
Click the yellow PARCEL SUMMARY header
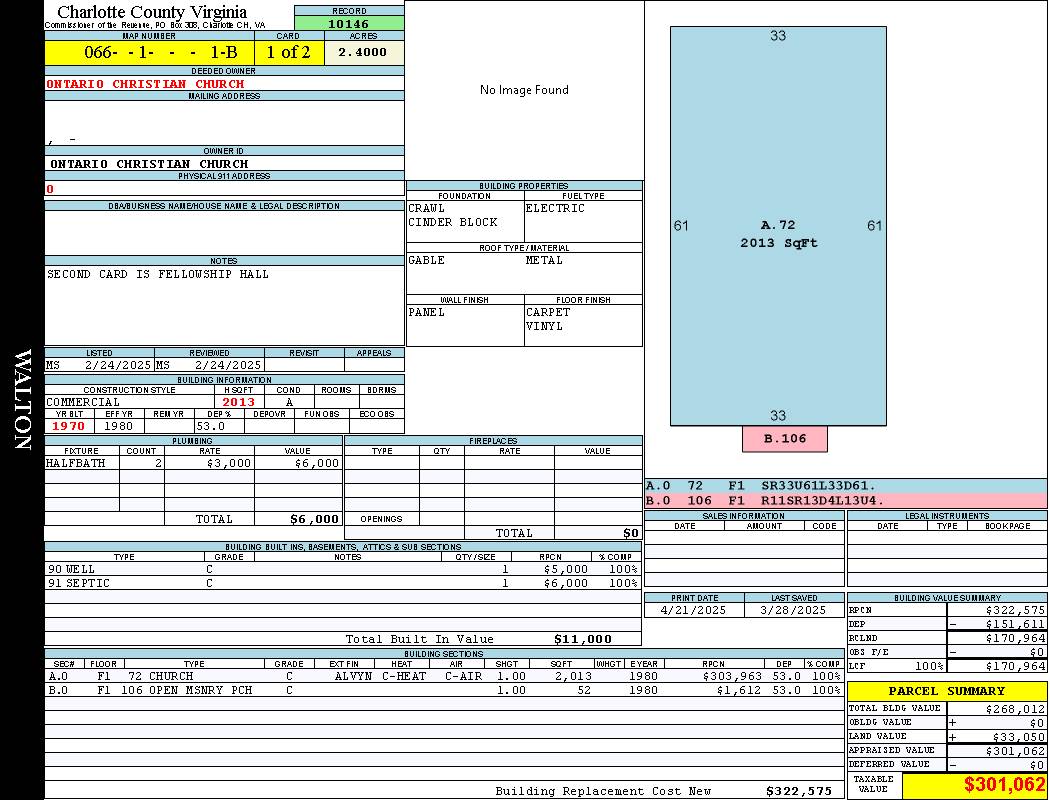click(x=946, y=691)
